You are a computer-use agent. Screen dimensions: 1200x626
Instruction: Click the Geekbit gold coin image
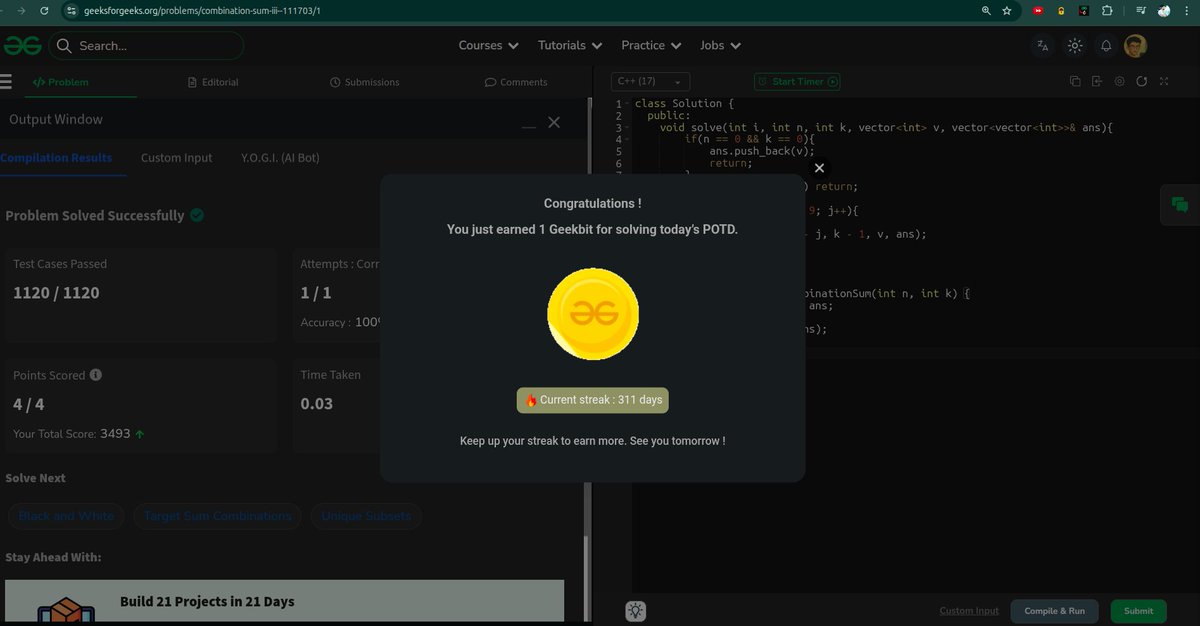point(592,314)
